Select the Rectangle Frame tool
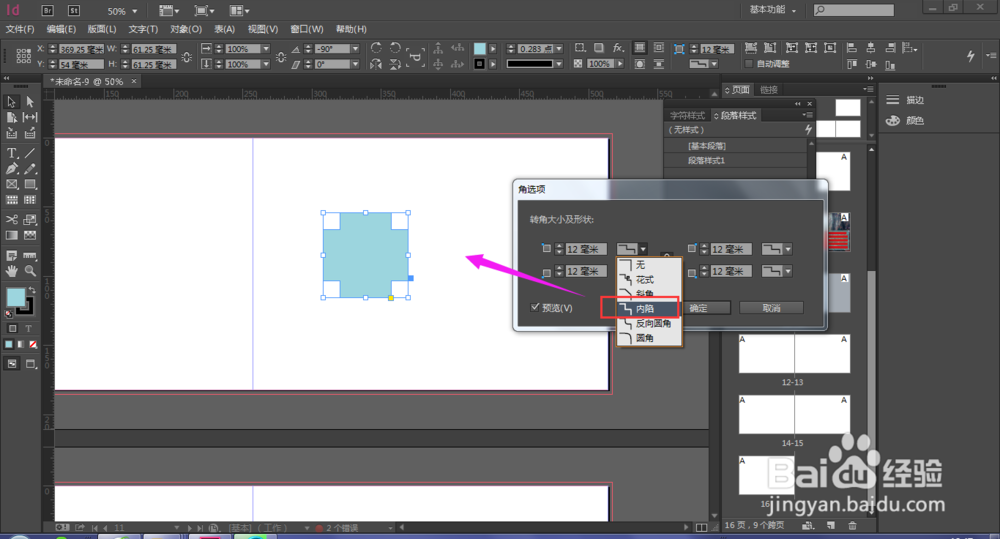 coord(11,184)
